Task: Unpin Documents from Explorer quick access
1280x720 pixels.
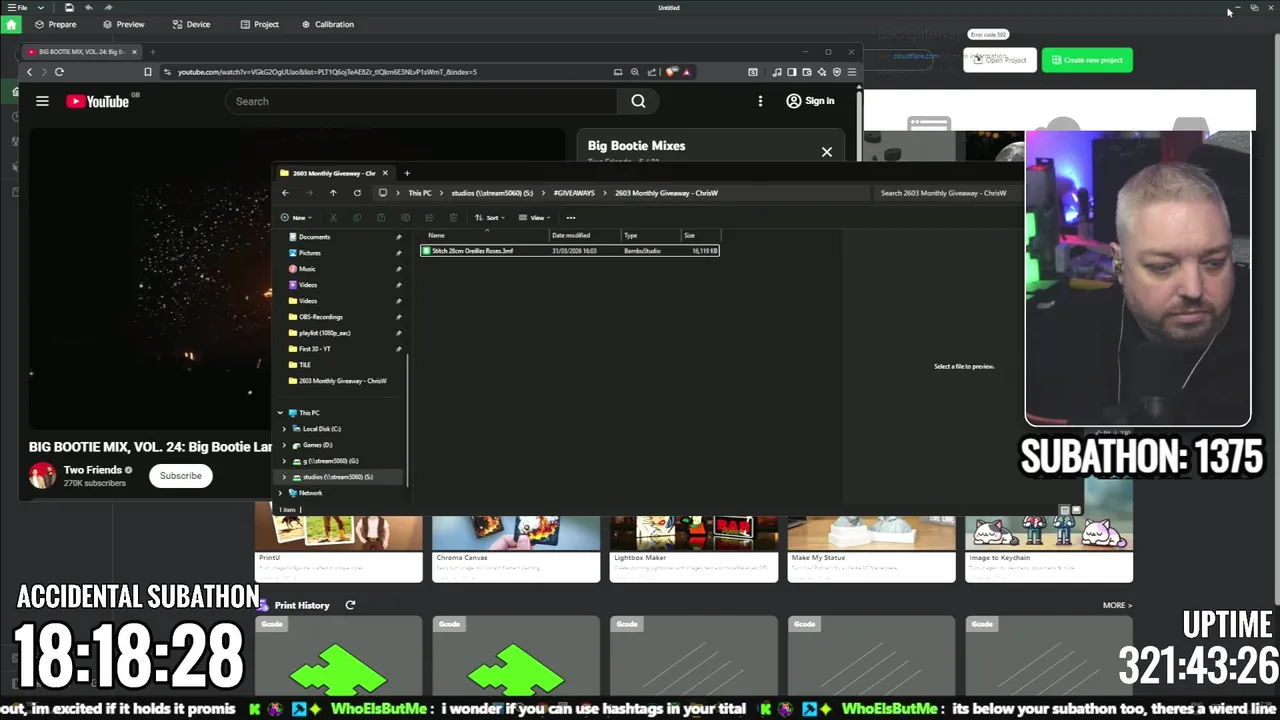Action: [x=398, y=237]
